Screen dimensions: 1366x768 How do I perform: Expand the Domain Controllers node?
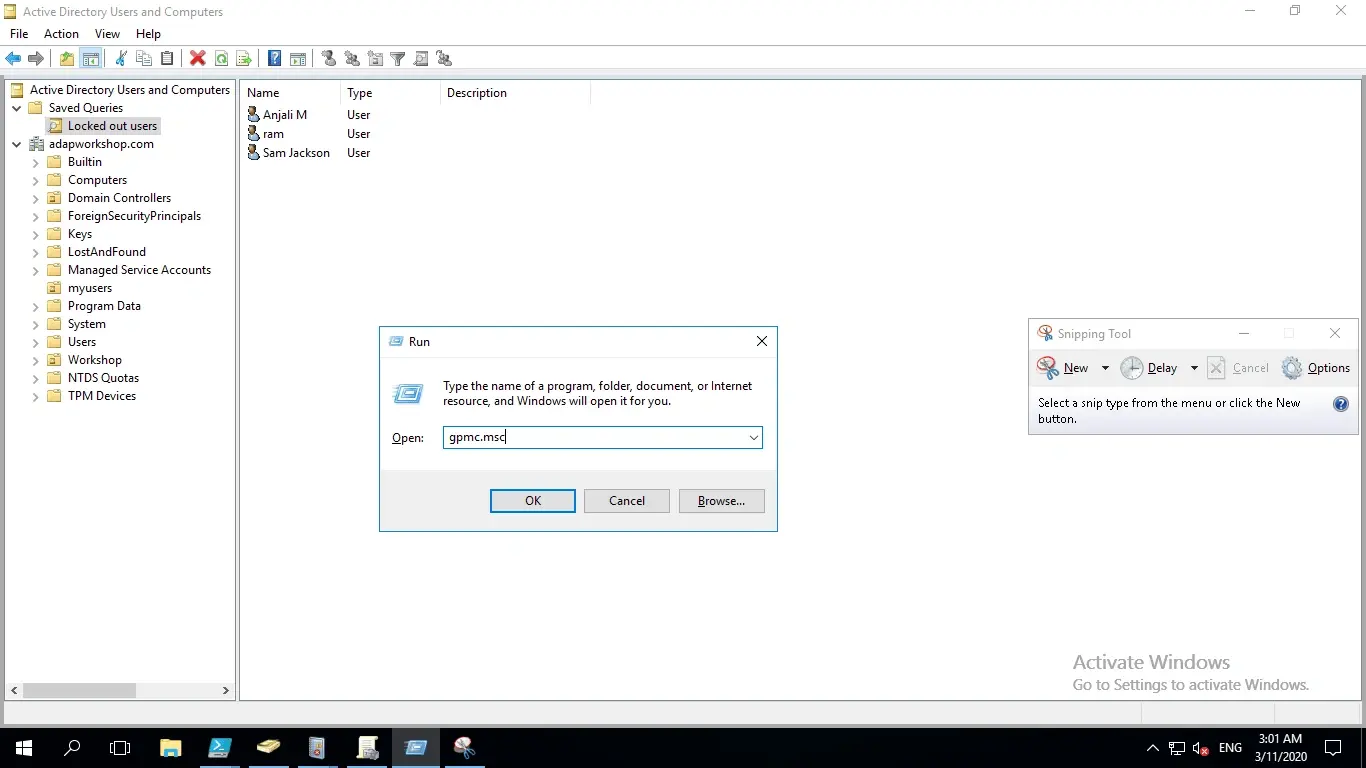coord(36,198)
